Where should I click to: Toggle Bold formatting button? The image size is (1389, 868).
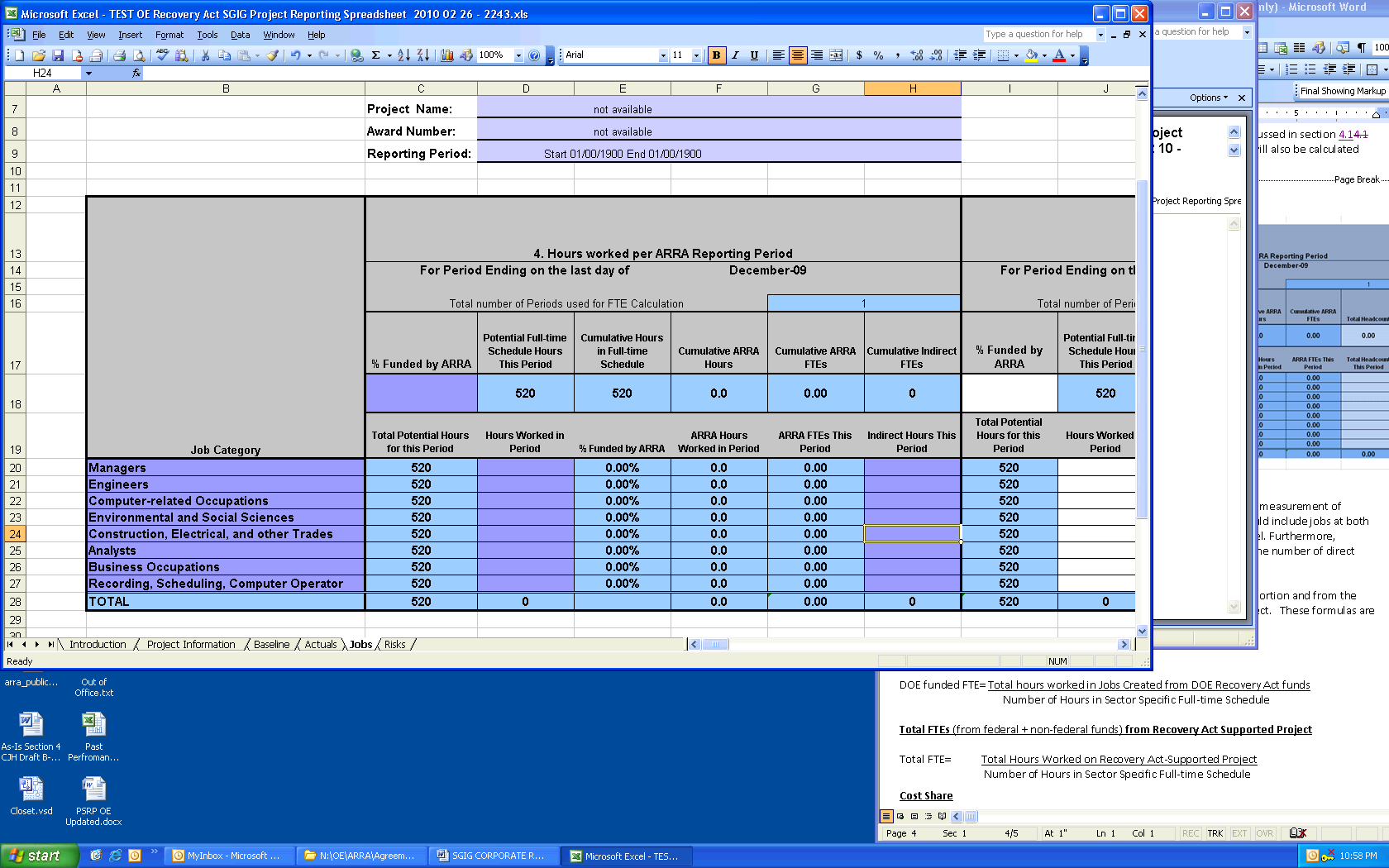coord(716,55)
